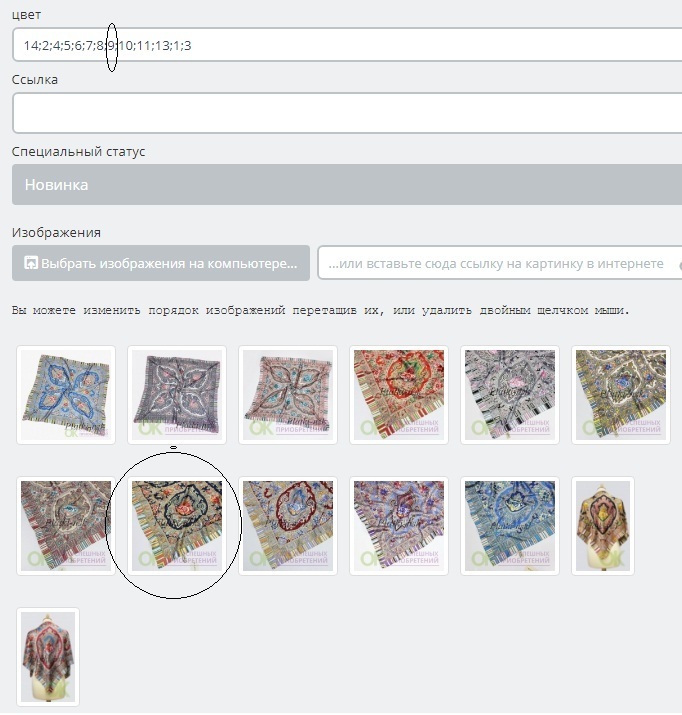682x715 pixels.
Task: Click the upload icon on the image select button
Action: click(31, 263)
